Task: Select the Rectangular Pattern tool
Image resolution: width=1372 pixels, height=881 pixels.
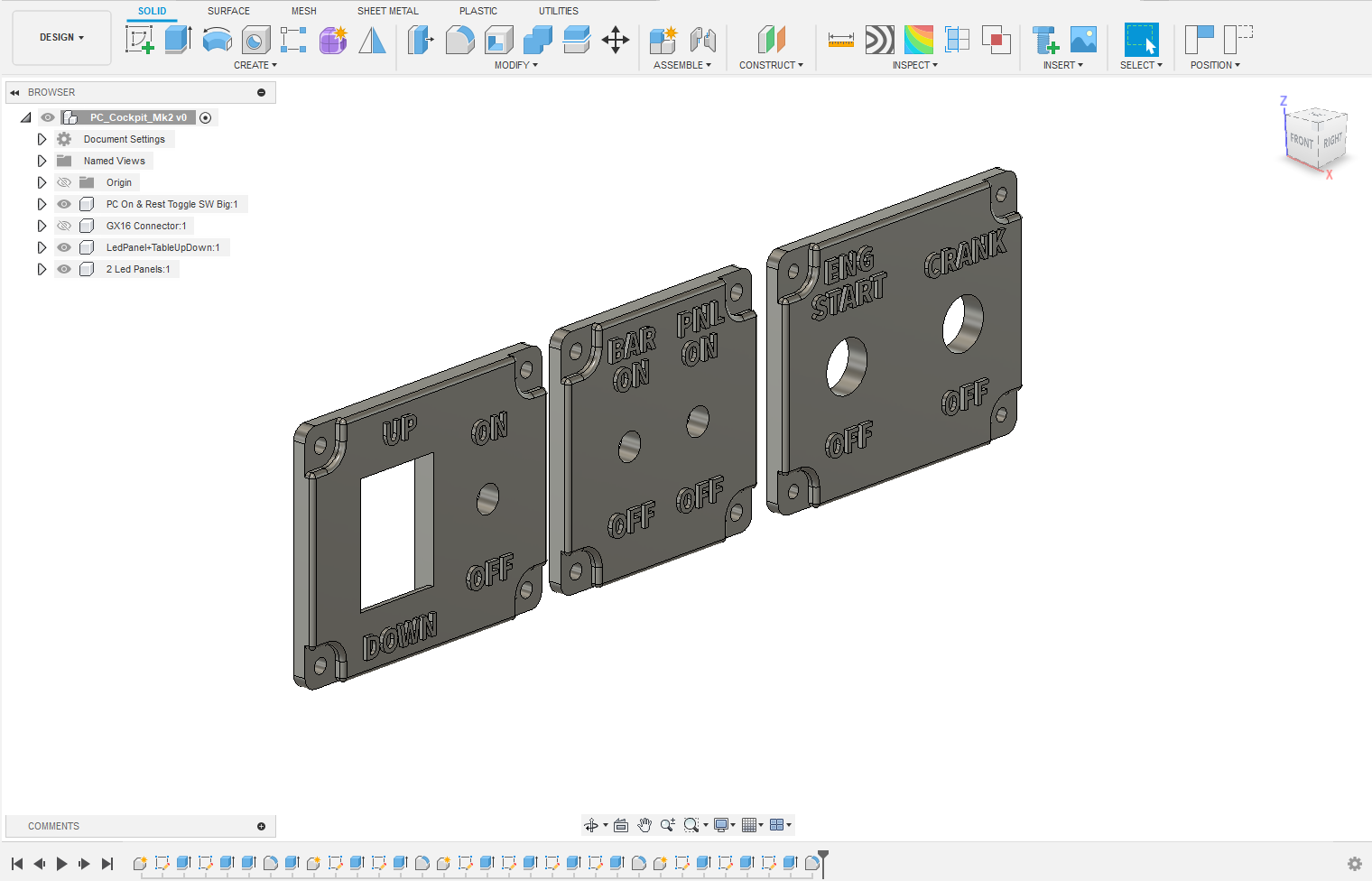Action: (x=293, y=40)
